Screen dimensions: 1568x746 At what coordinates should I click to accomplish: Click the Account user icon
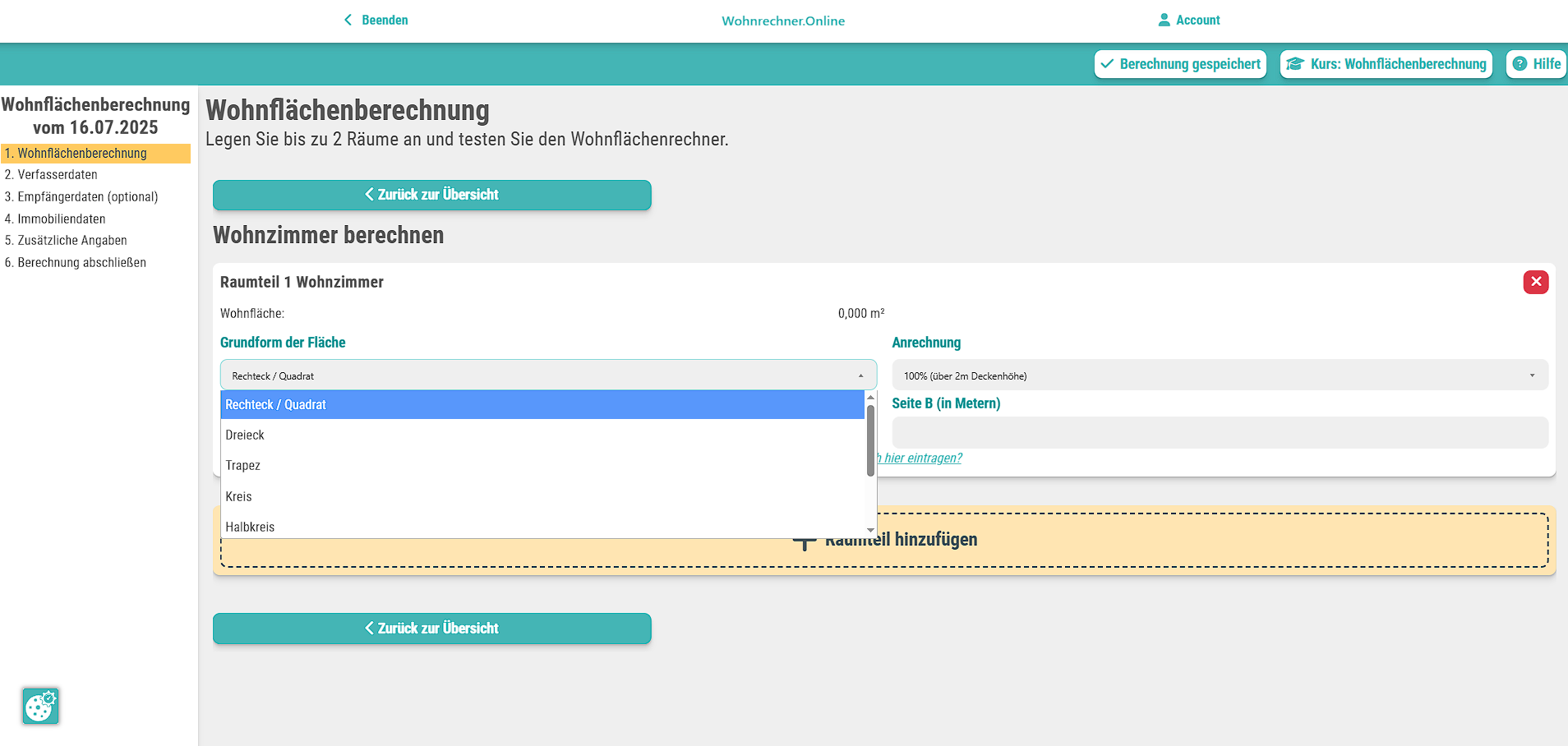(x=1164, y=20)
